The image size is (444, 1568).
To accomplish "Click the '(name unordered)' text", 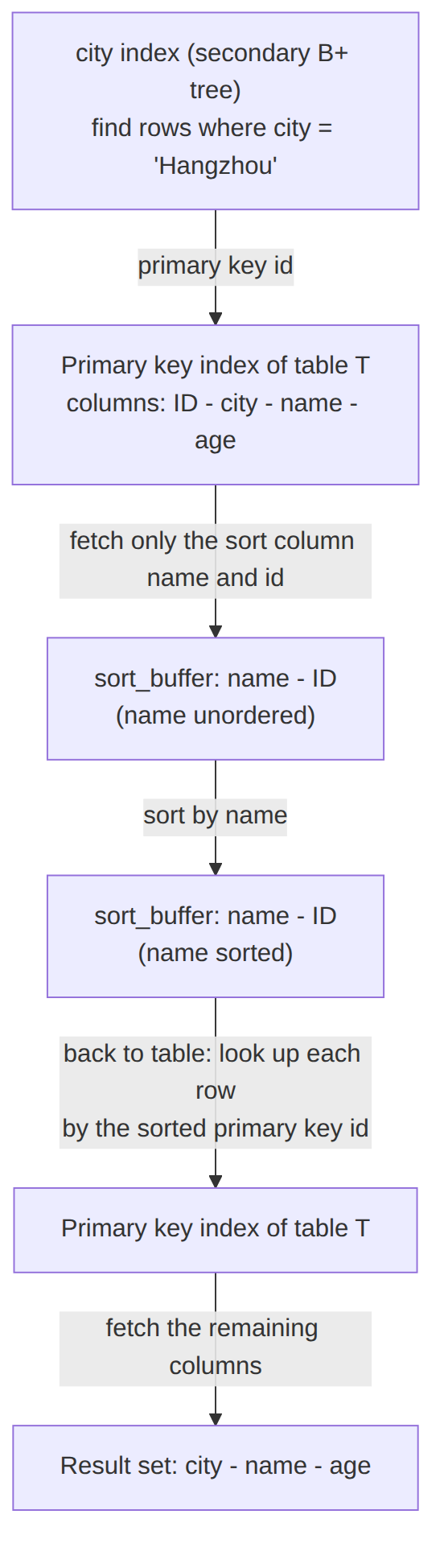I will tap(216, 716).
